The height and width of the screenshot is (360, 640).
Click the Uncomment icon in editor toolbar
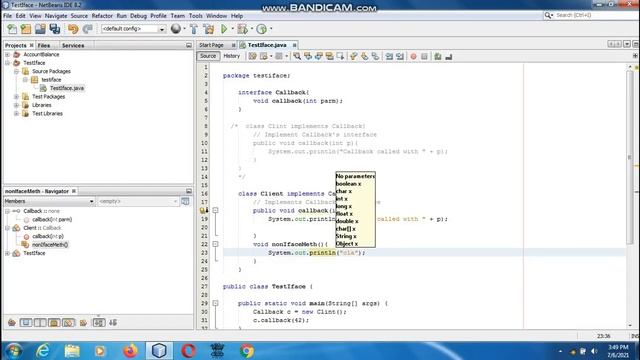click(449, 56)
